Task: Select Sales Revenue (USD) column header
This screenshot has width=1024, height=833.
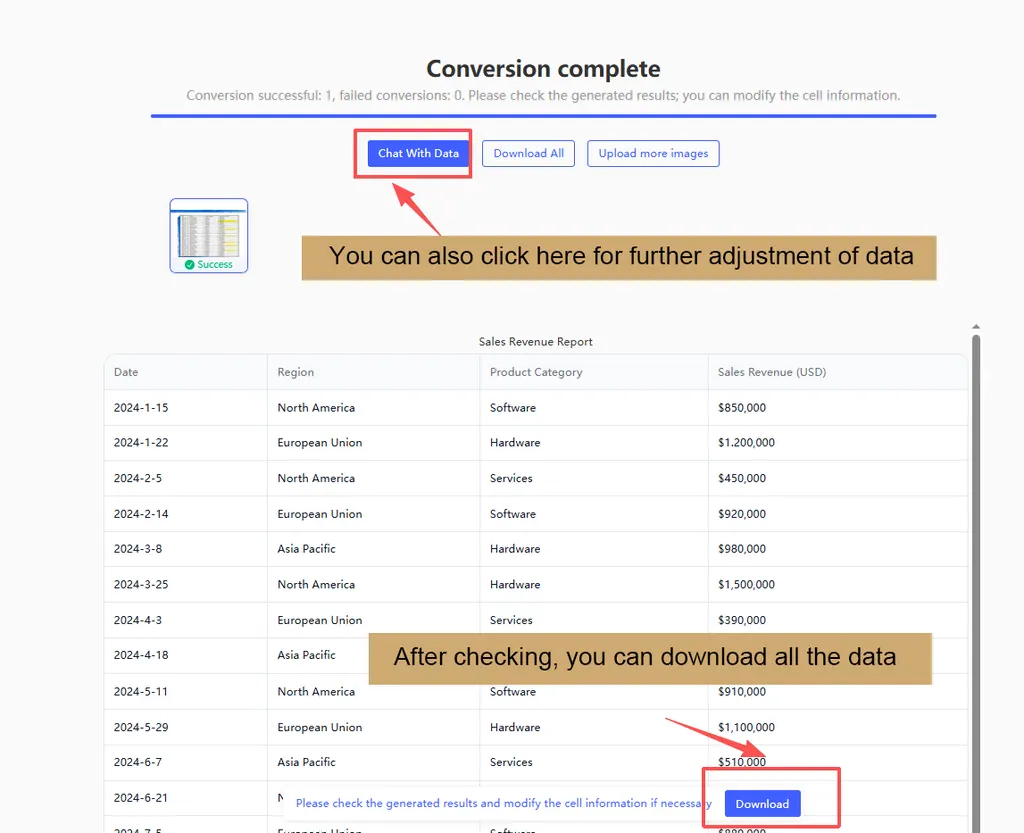Action: 772,372
